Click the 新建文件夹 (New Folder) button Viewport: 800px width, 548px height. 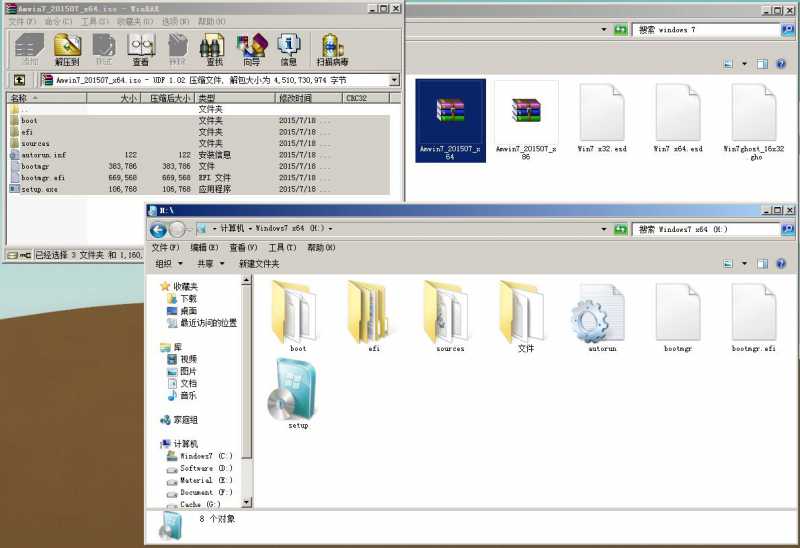pyautogui.click(x=259, y=263)
